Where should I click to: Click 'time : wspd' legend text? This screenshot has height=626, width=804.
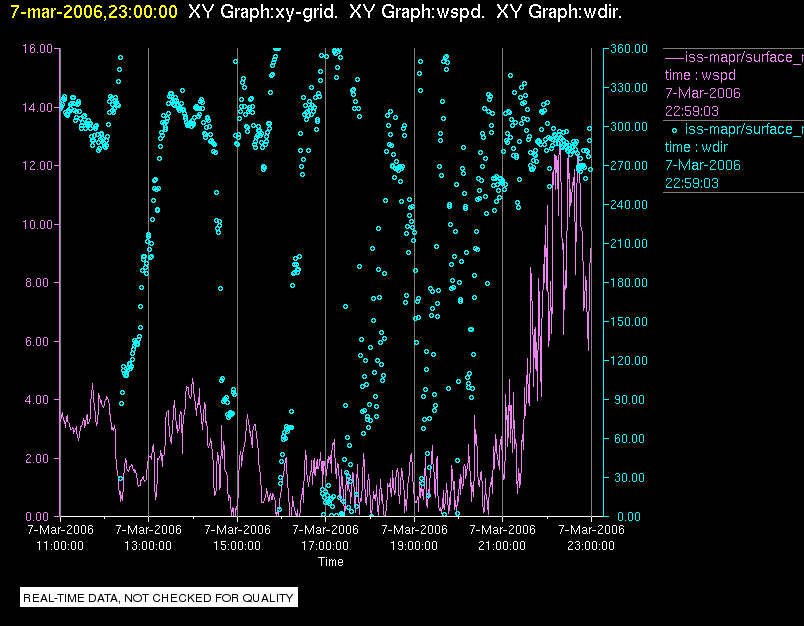tap(700, 75)
